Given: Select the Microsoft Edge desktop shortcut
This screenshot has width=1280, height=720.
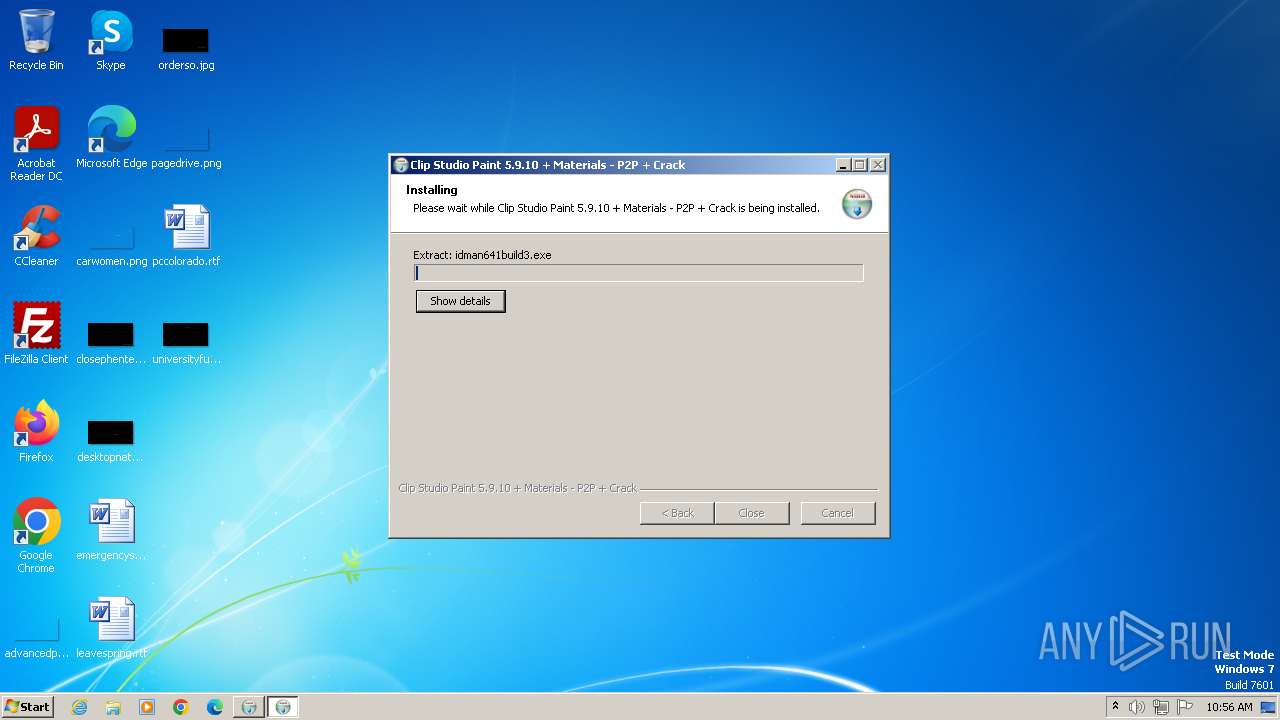Looking at the screenshot, I should pos(111,138).
